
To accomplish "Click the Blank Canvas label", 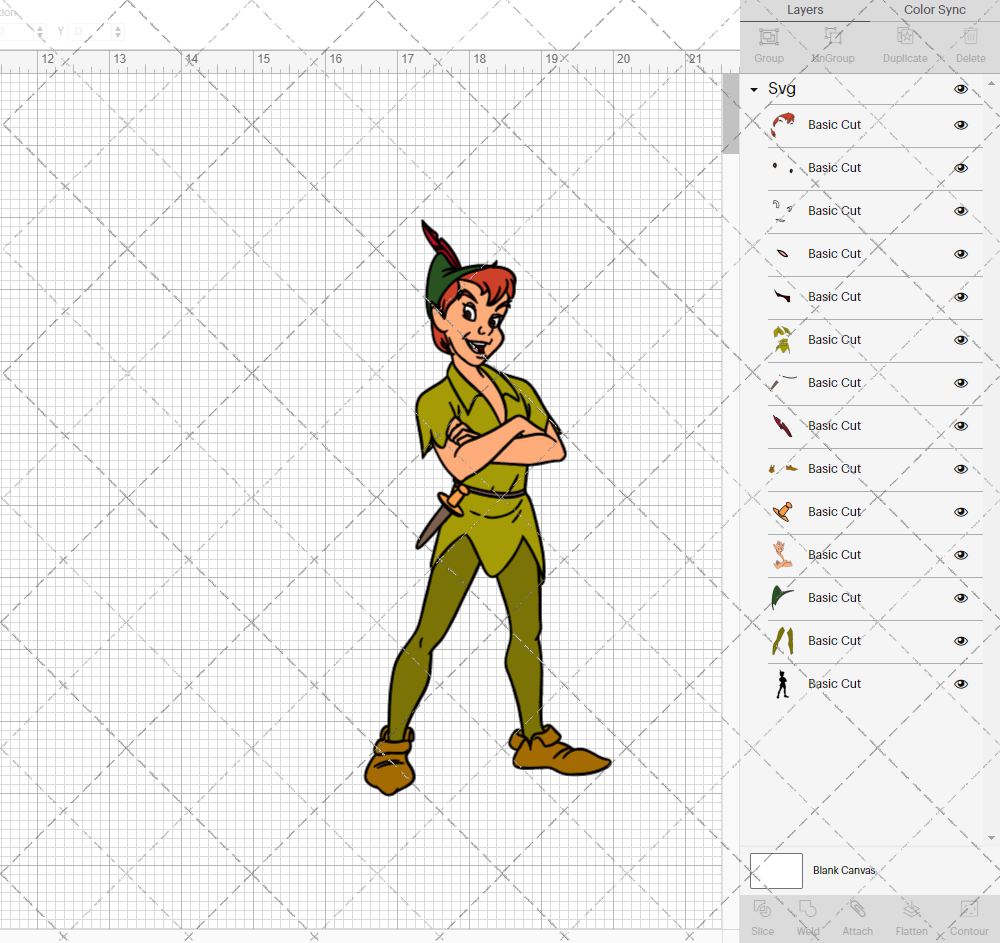I will [844, 870].
